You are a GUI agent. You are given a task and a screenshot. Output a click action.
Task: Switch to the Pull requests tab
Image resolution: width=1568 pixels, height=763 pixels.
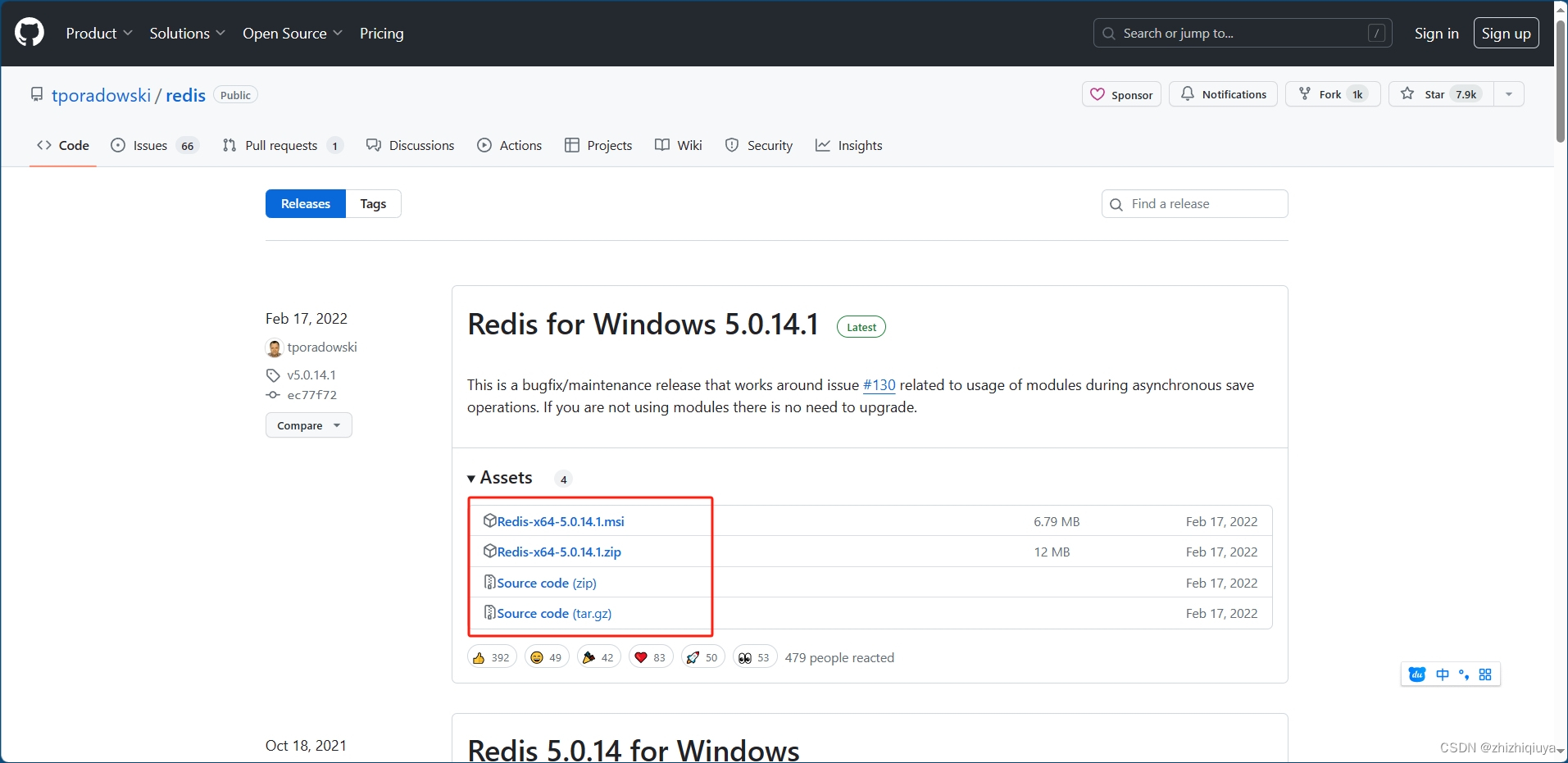click(x=283, y=145)
